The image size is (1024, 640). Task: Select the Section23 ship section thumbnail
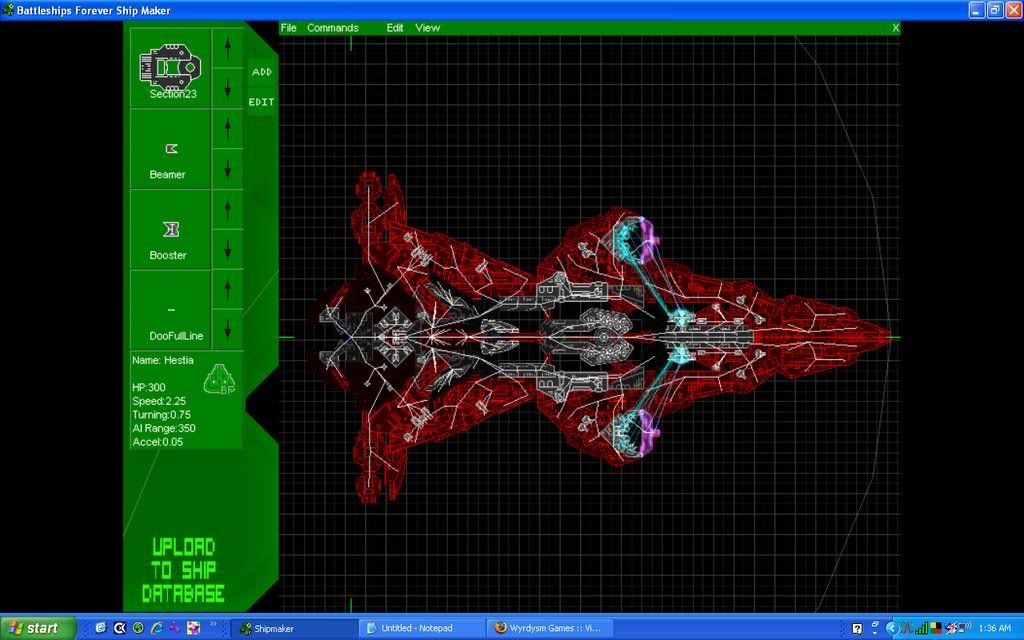[x=170, y=65]
